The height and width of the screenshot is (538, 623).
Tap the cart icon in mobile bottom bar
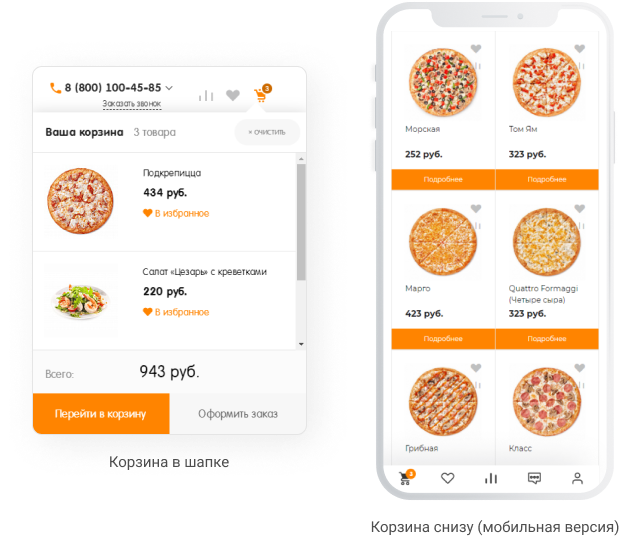(x=406, y=477)
